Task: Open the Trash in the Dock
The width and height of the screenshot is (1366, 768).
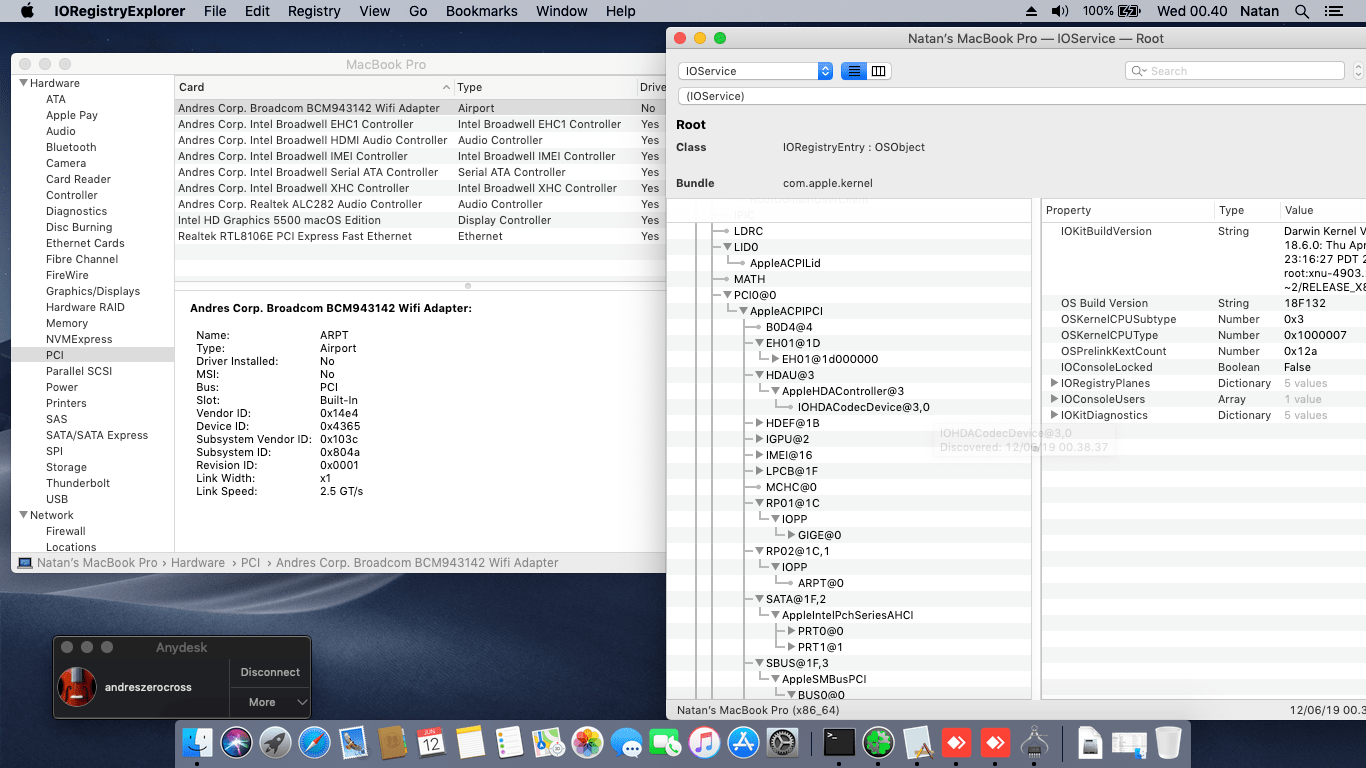Action: click(1168, 742)
